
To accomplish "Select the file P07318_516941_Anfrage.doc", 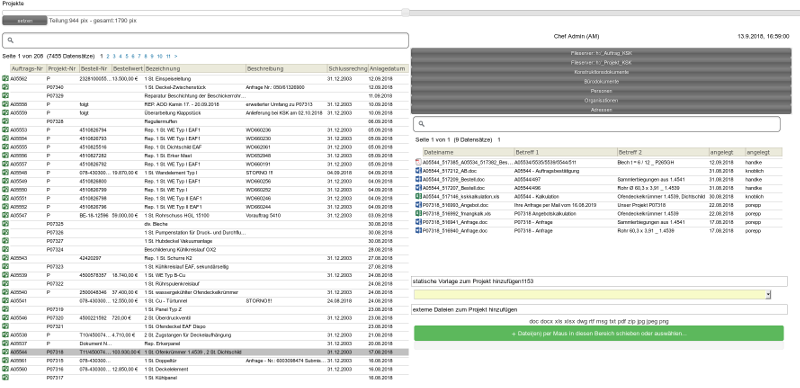I will [x=598, y=222].
